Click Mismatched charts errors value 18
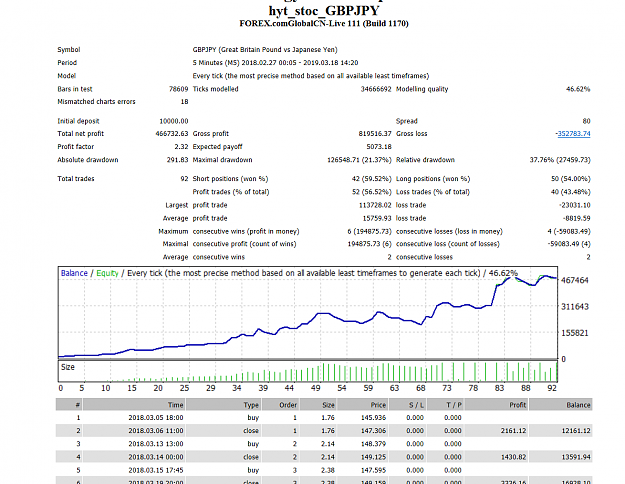 [184, 102]
